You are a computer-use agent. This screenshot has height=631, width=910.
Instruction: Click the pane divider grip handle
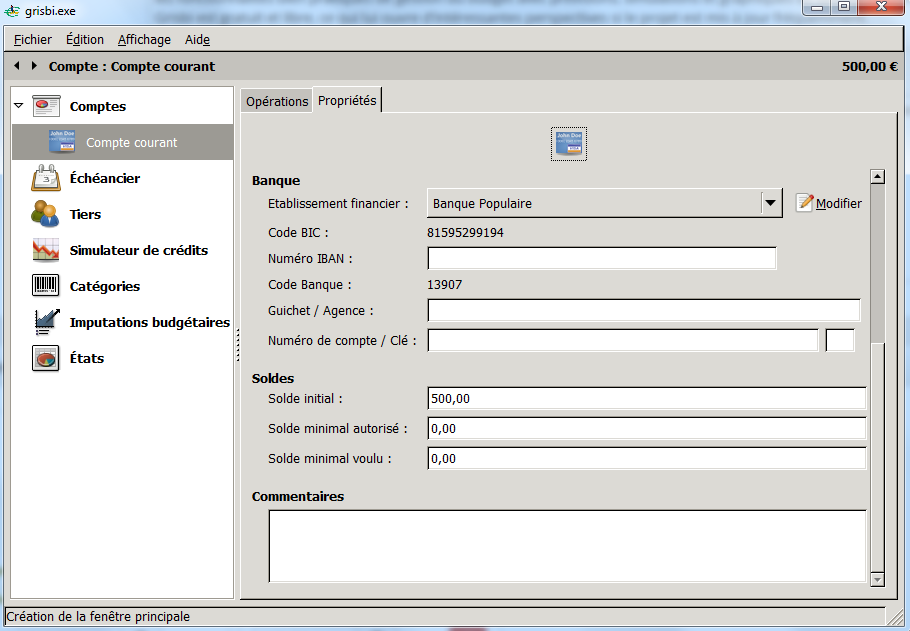pos(238,345)
